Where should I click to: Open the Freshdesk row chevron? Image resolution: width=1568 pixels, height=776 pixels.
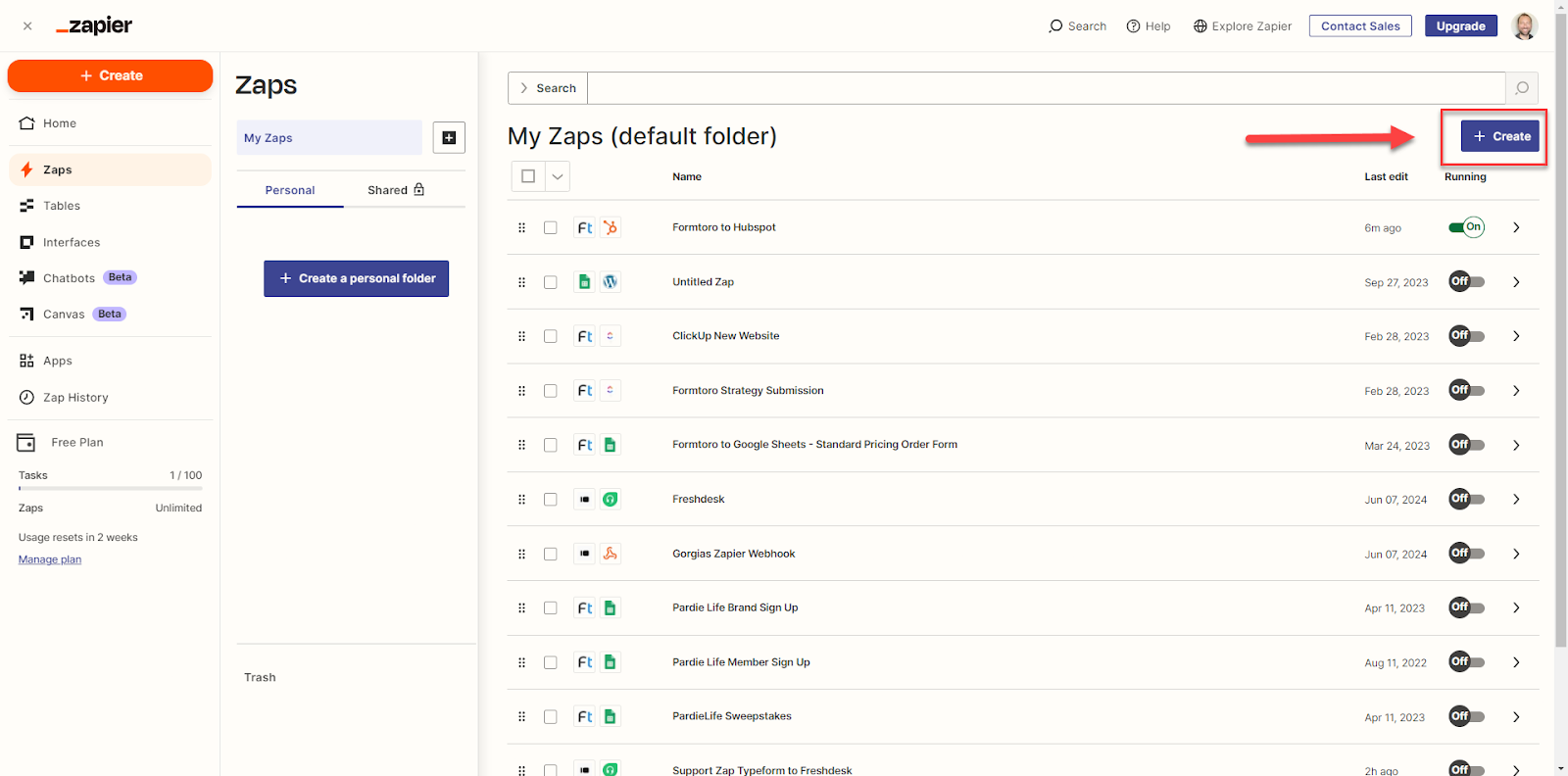point(1516,500)
